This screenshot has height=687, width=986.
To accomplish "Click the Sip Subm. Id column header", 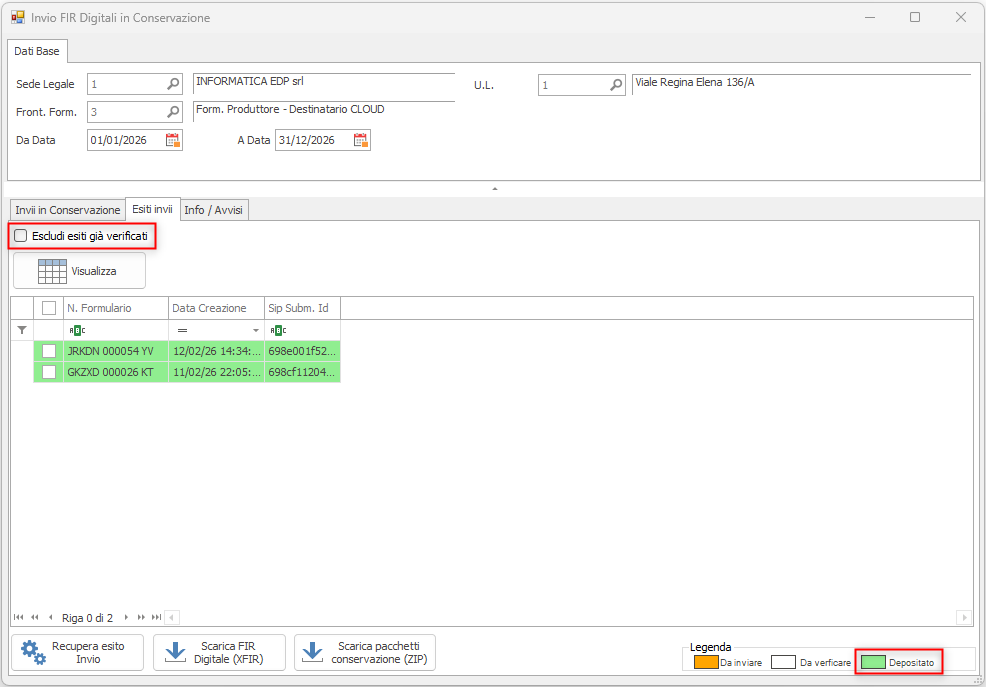I will pos(302,308).
